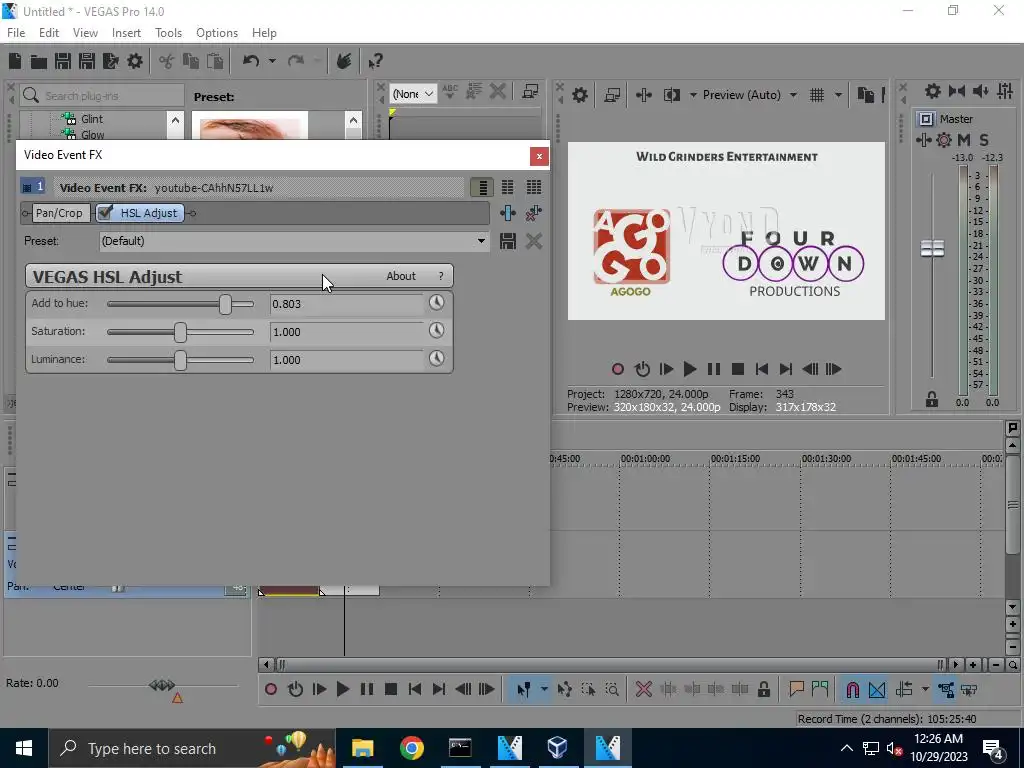
Task: Click Remove Selected Plug-In icon
Action: click(534, 213)
